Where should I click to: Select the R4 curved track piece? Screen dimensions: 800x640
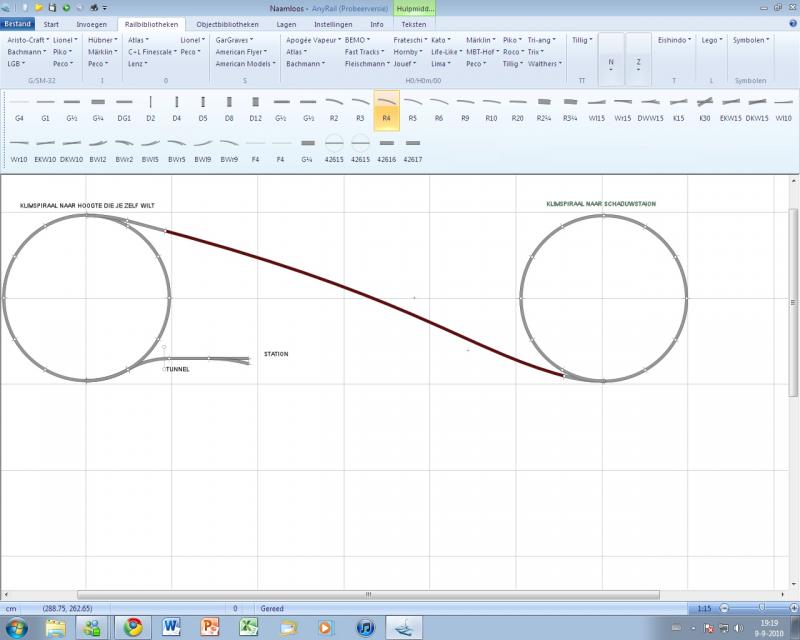point(386,107)
